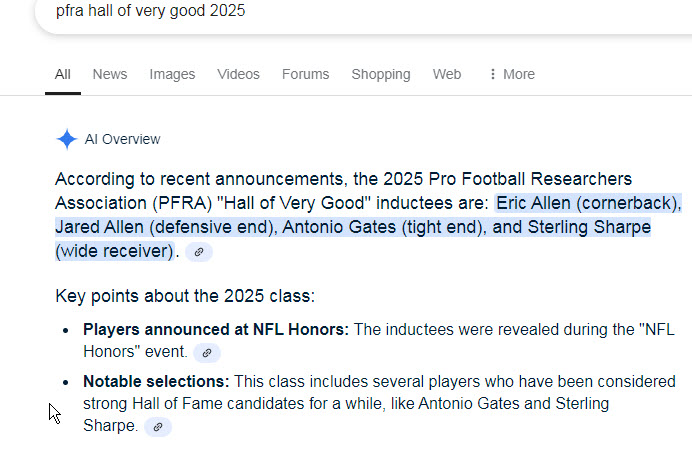The width and height of the screenshot is (692, 464).
Task: Go to the Videos tab
Action: pos(238,74)
